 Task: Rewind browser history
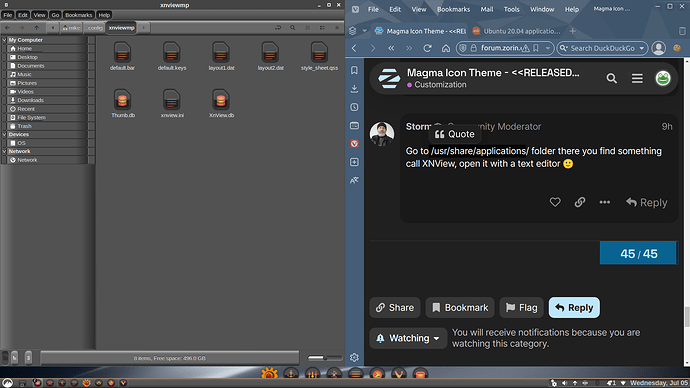tap(391, 48)
